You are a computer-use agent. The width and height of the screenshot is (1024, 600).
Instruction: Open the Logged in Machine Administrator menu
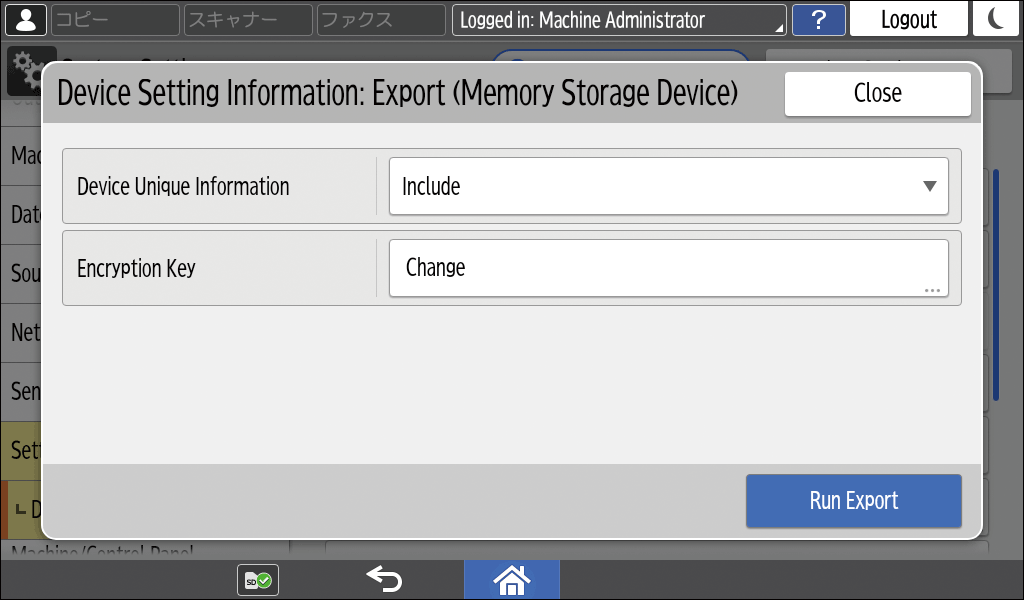pos(618,20)
